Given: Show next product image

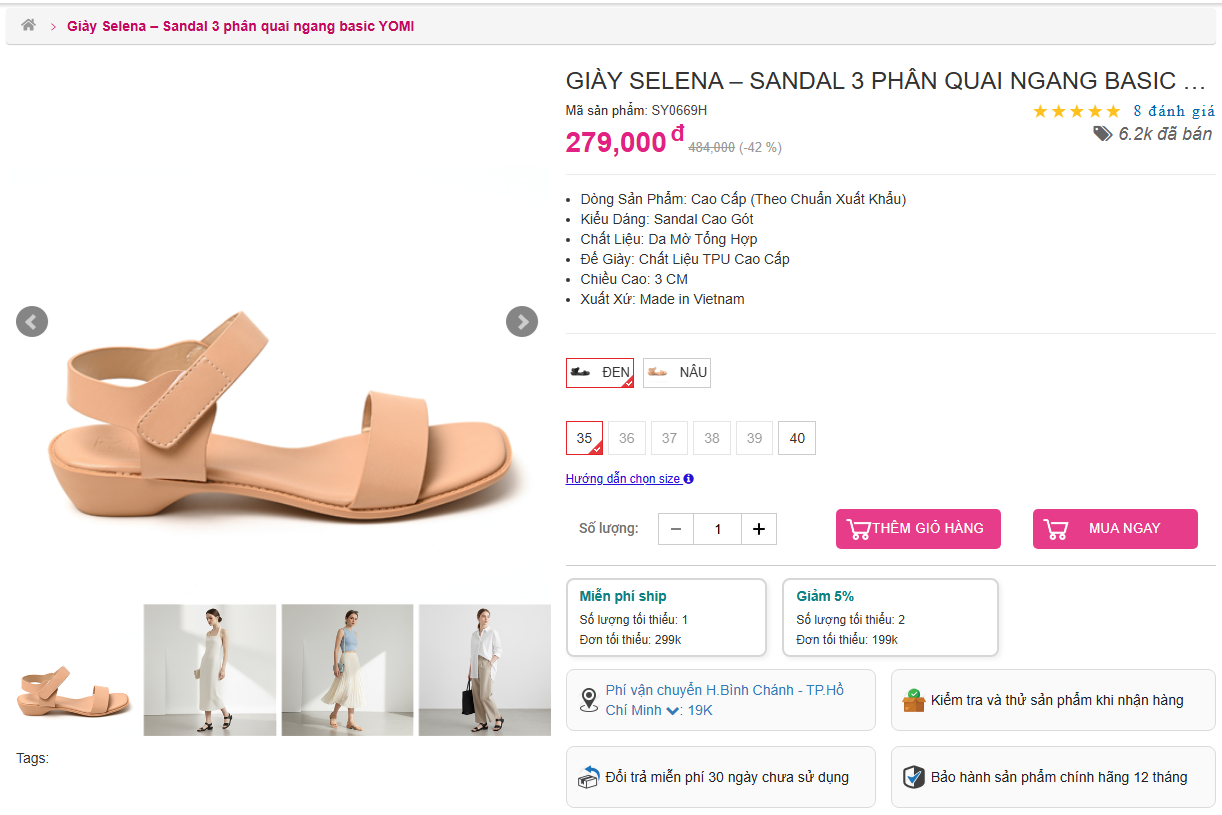Looking at the screenshot, I should pyautogui.click(x=522, y=321).
